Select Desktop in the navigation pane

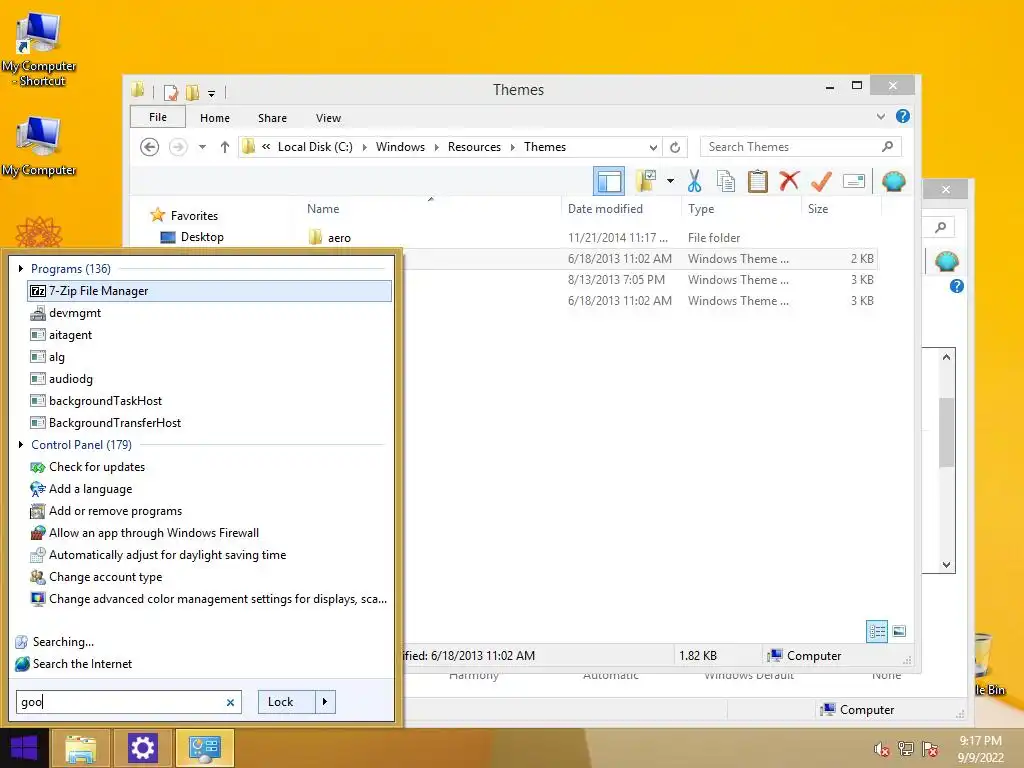202,237
